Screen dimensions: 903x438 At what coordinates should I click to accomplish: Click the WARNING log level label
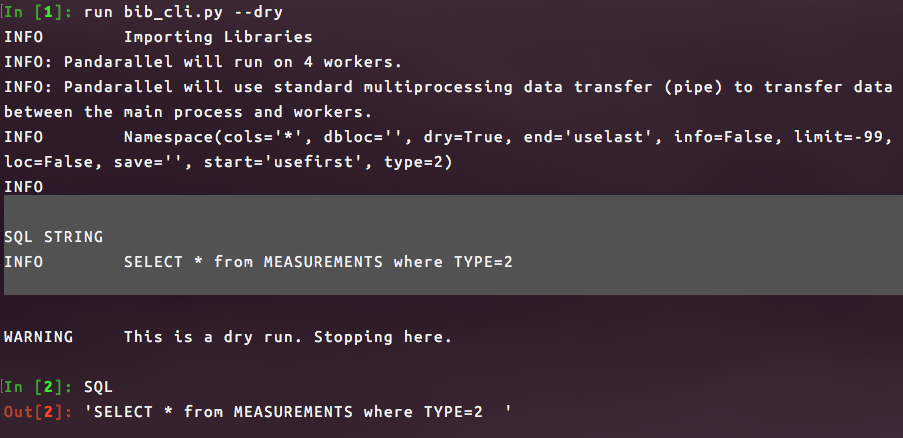(38, 337)
